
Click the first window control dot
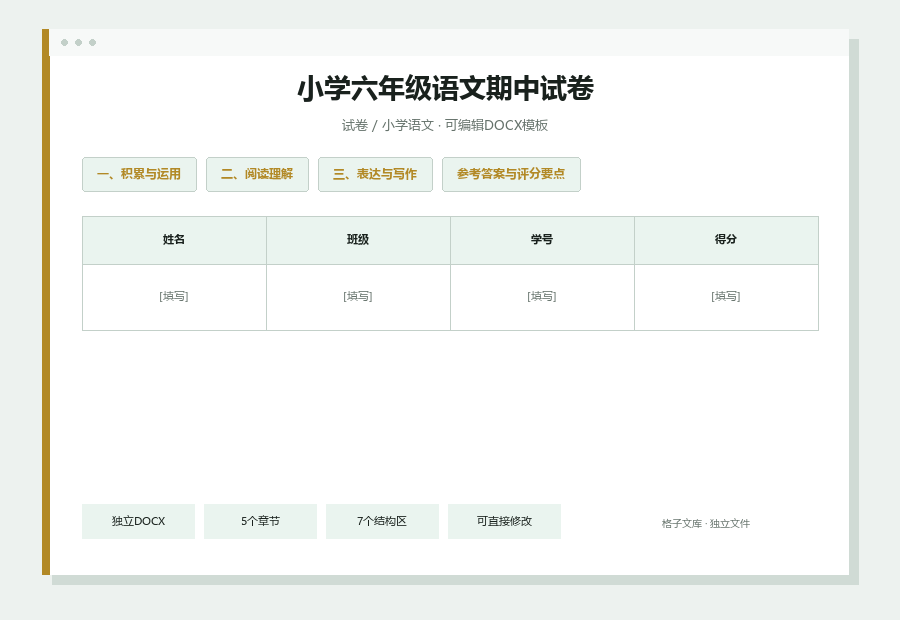click(x=64, y=42)
